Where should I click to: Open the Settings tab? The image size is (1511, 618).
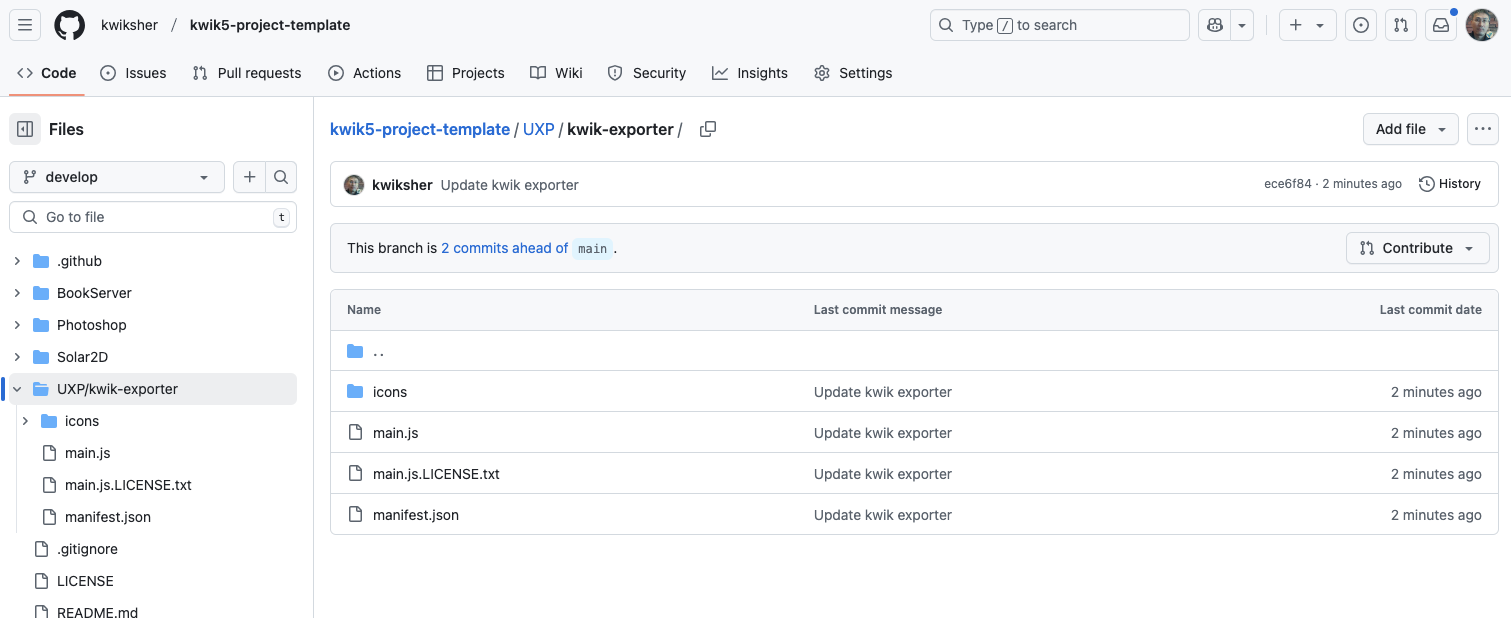pyautogui.click(x=853, y=73)
